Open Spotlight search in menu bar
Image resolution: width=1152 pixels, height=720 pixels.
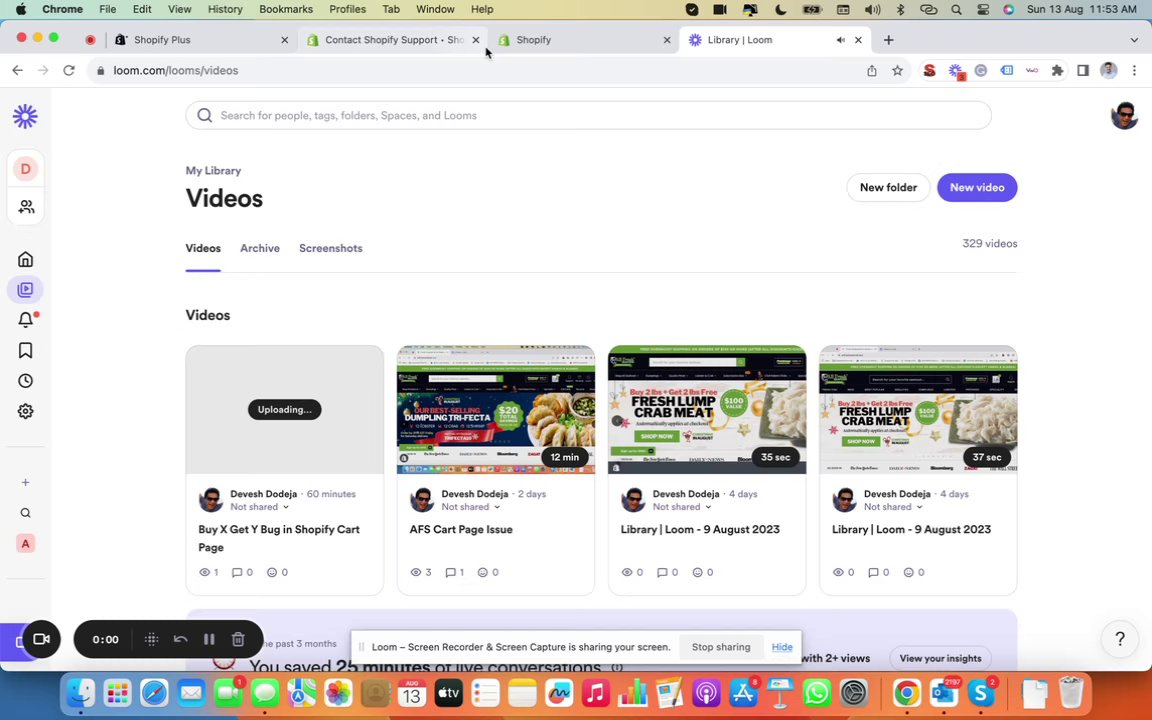[x=956, y=10]
